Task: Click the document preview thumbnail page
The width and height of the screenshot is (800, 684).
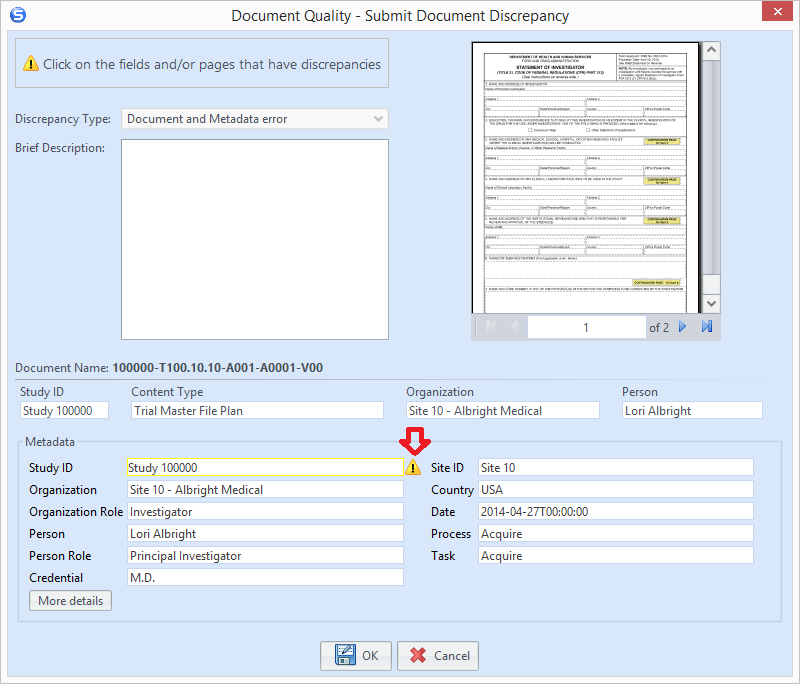Action: pyautogui.click(x=585, y=178)
